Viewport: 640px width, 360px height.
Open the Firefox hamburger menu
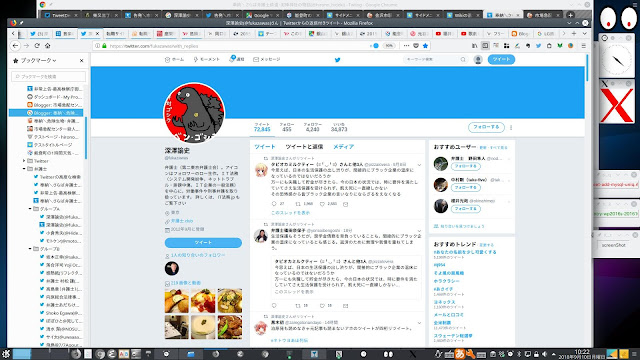pyautogui.click(x=584, y=46)
